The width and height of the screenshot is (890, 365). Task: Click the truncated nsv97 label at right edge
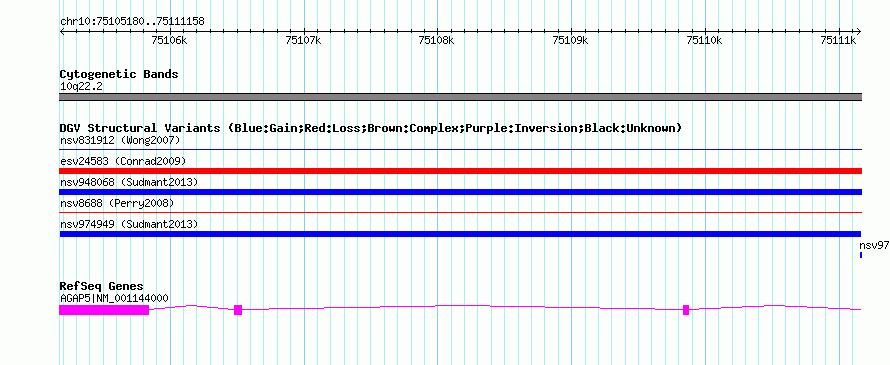click(x=874, y=245)
